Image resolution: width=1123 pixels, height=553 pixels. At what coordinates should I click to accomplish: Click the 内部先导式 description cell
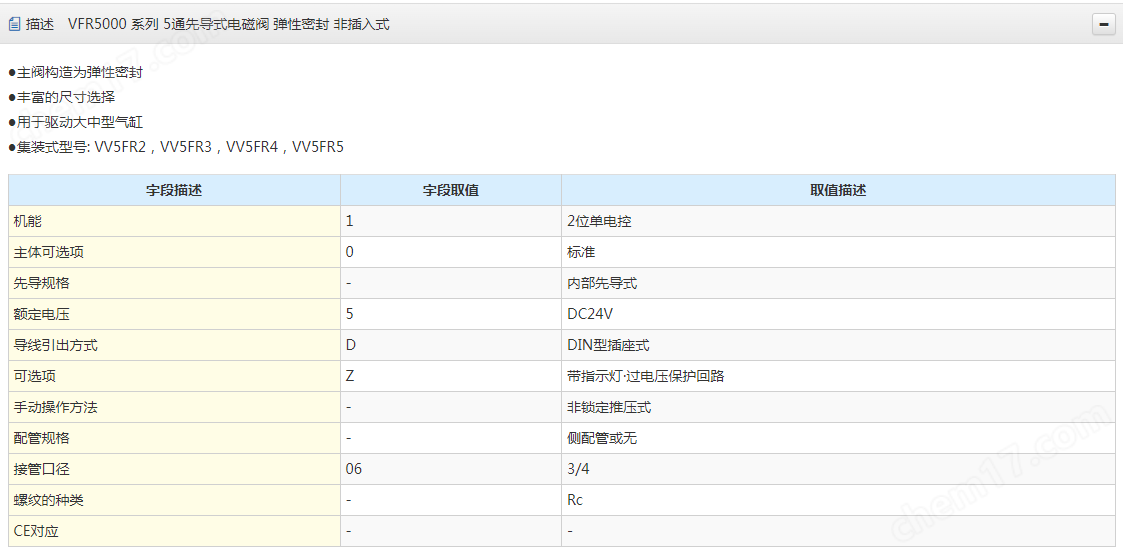click(838, 283)
